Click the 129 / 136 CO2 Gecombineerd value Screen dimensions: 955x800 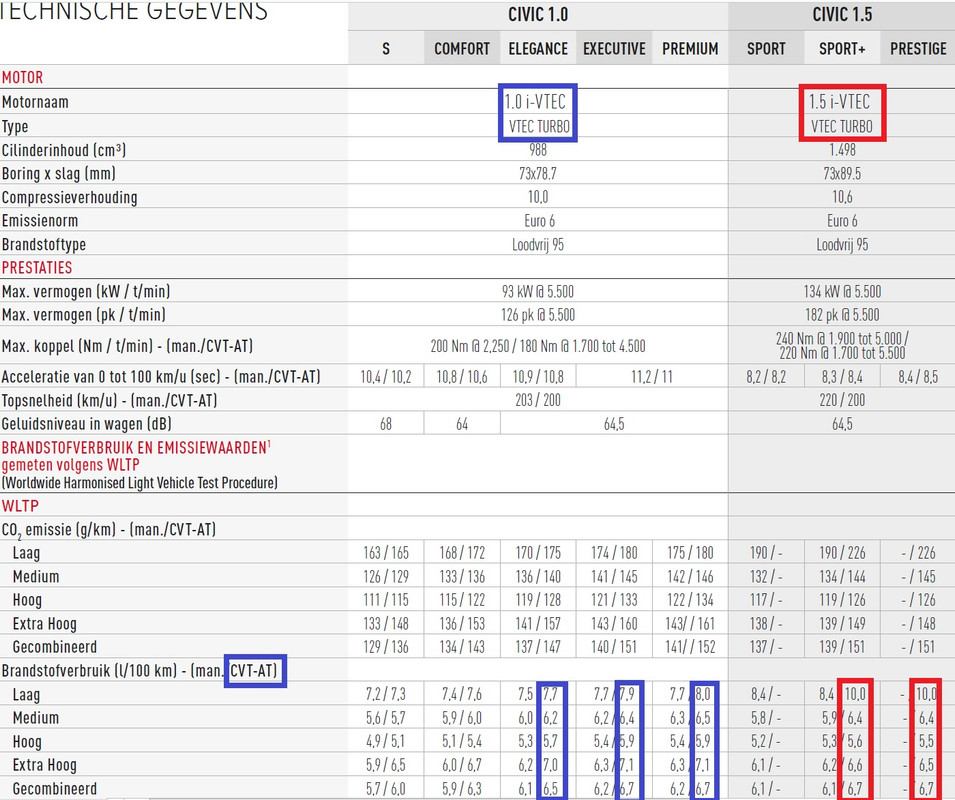point(386,647)
